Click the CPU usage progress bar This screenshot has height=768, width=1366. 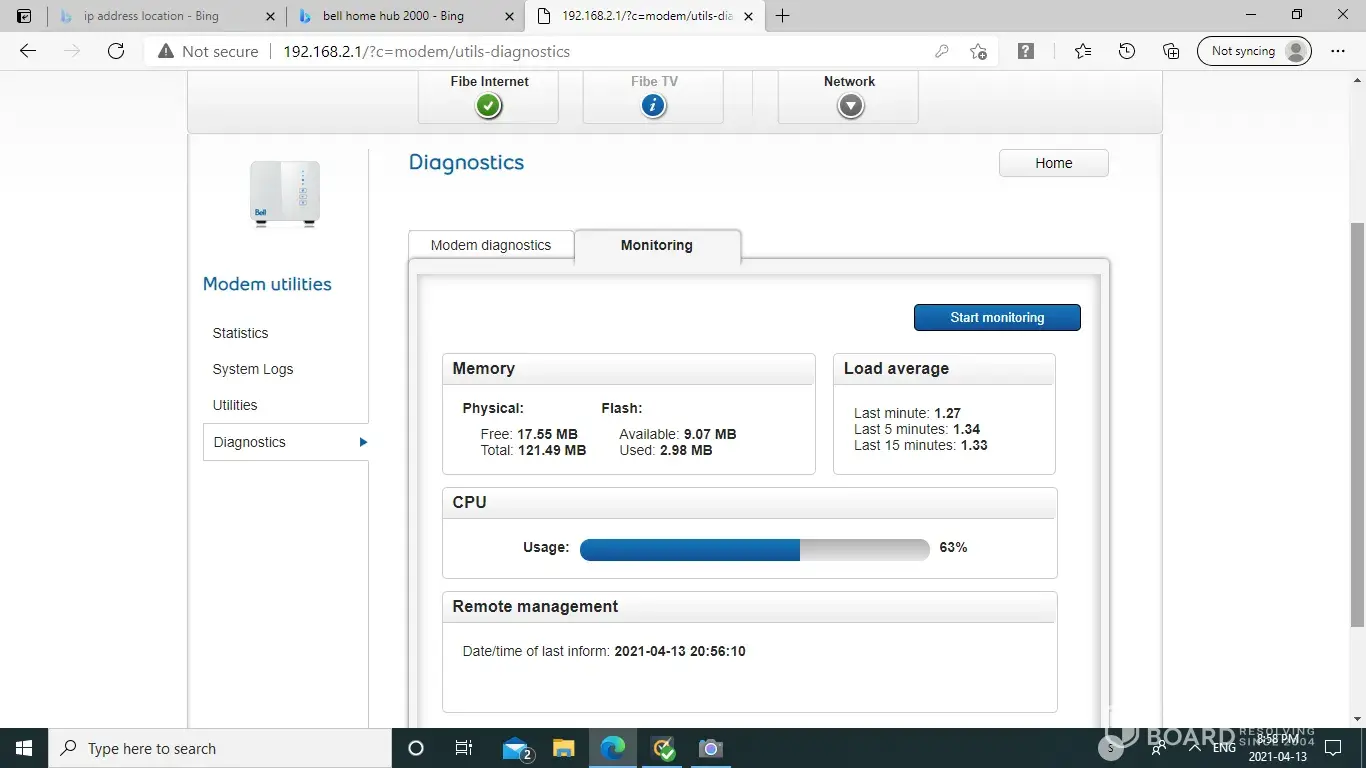[754, 549]
